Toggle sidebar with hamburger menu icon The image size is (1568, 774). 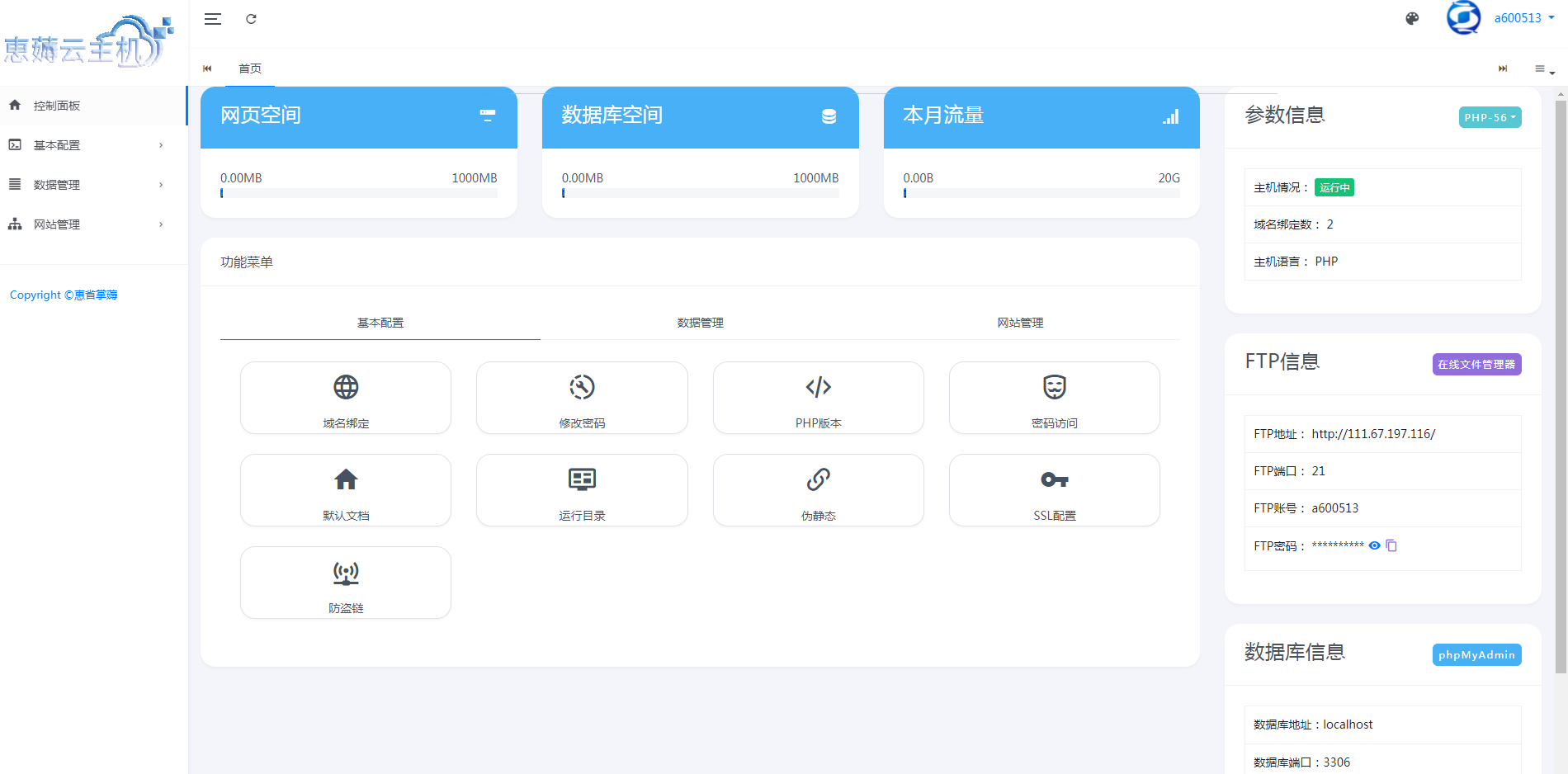click(x=213, y=19)
